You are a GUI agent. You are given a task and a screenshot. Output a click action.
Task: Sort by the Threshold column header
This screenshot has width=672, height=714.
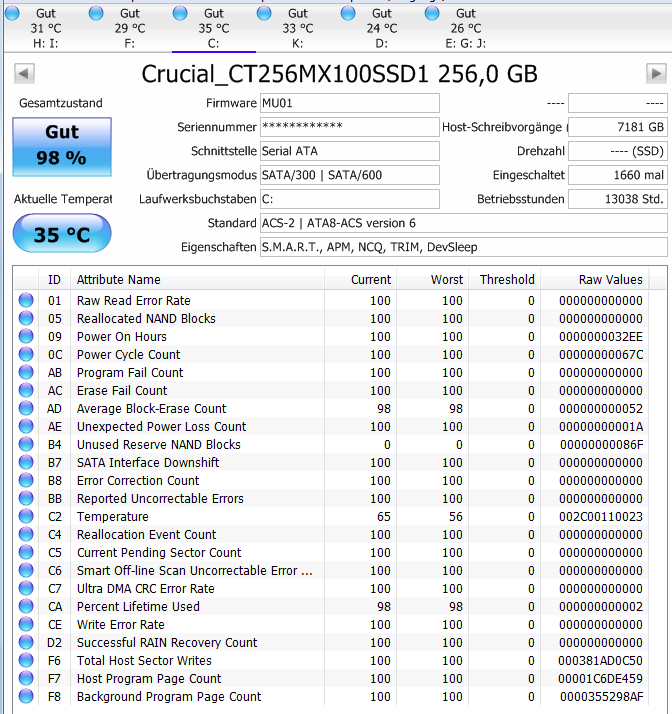point(504,280)
